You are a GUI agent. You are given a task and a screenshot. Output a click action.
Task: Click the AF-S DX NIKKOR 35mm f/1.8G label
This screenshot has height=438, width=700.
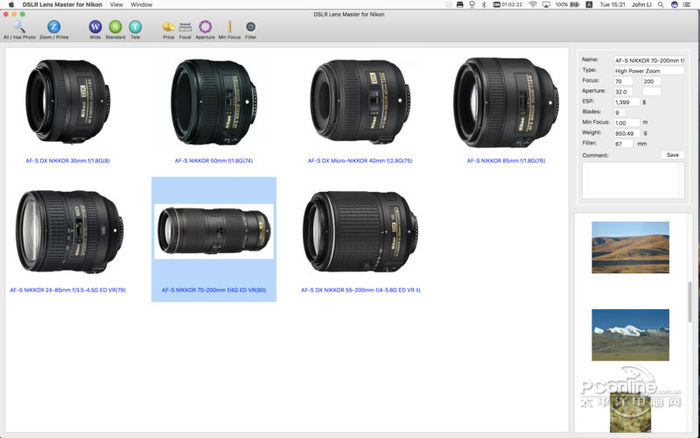click(x=68, y=161)
